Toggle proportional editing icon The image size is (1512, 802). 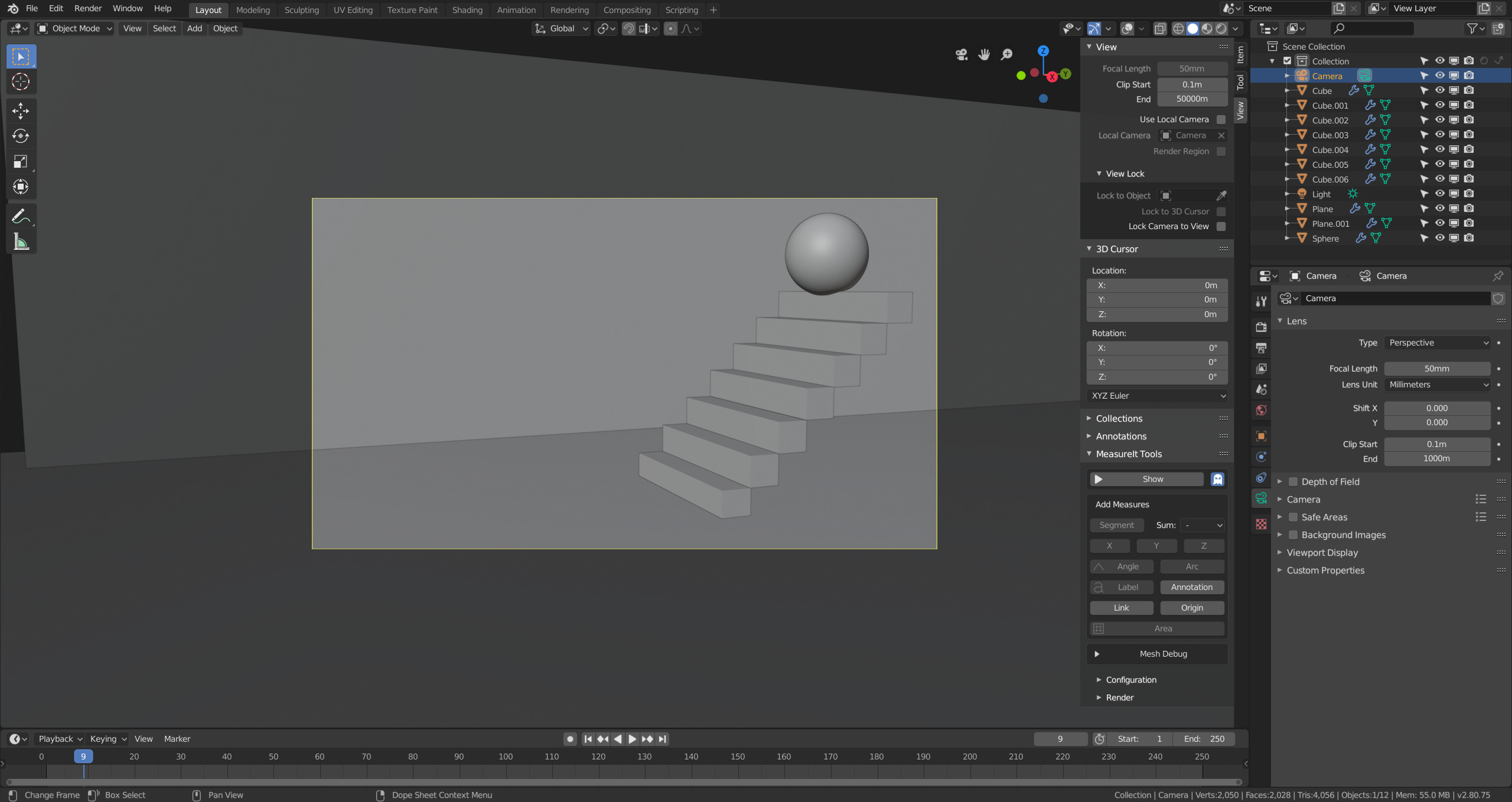point(670,28)
